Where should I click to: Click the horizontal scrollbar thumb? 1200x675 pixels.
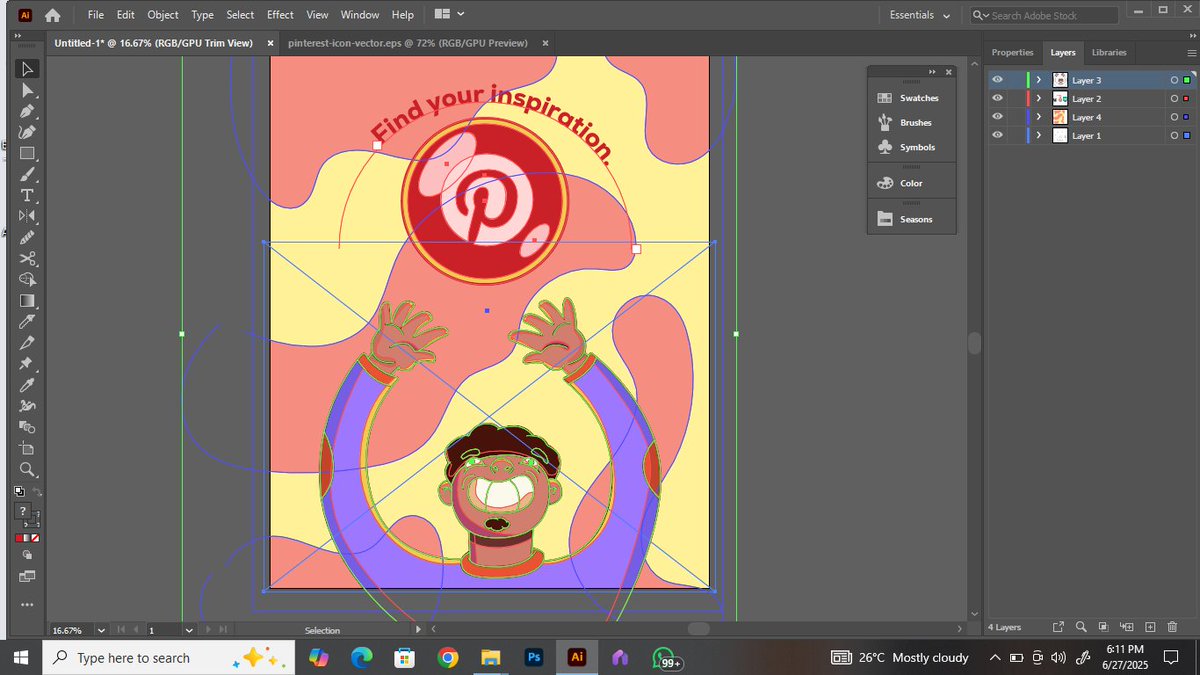[x=698, y=629]
